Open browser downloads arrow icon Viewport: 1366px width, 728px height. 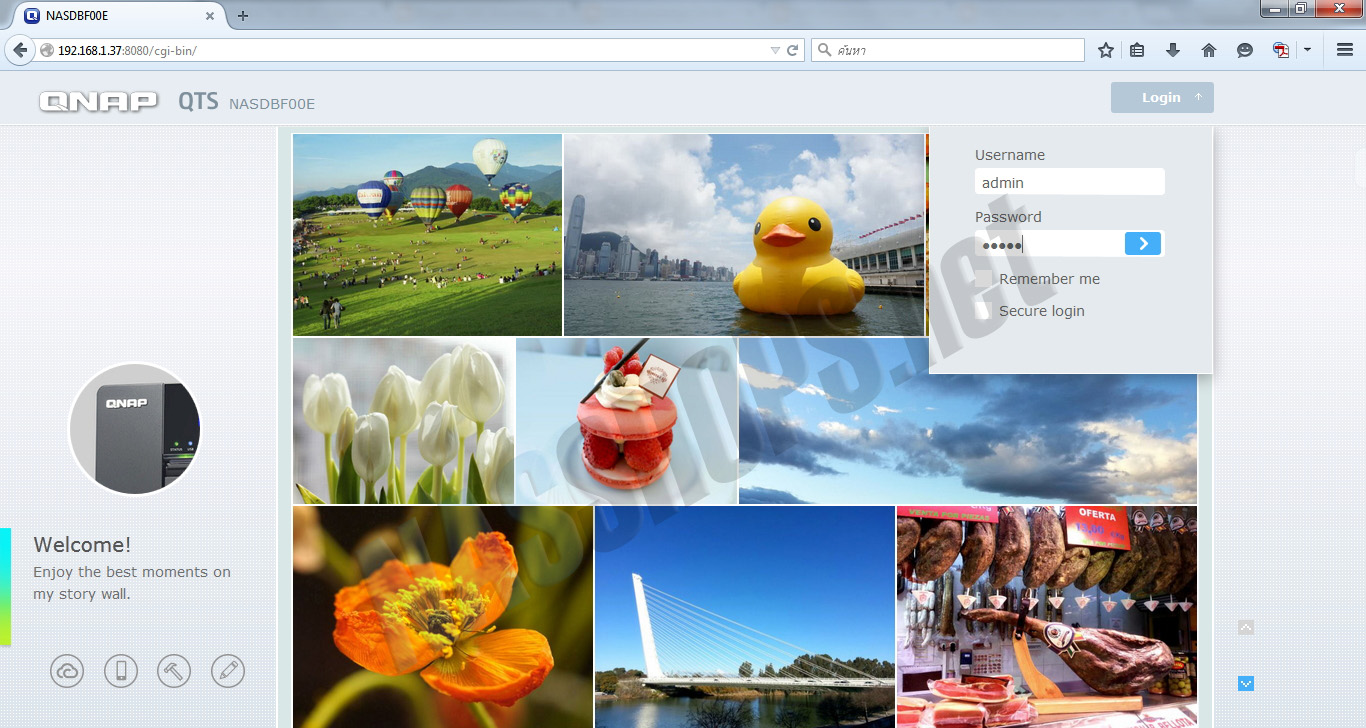click(x=1173, y=50)
